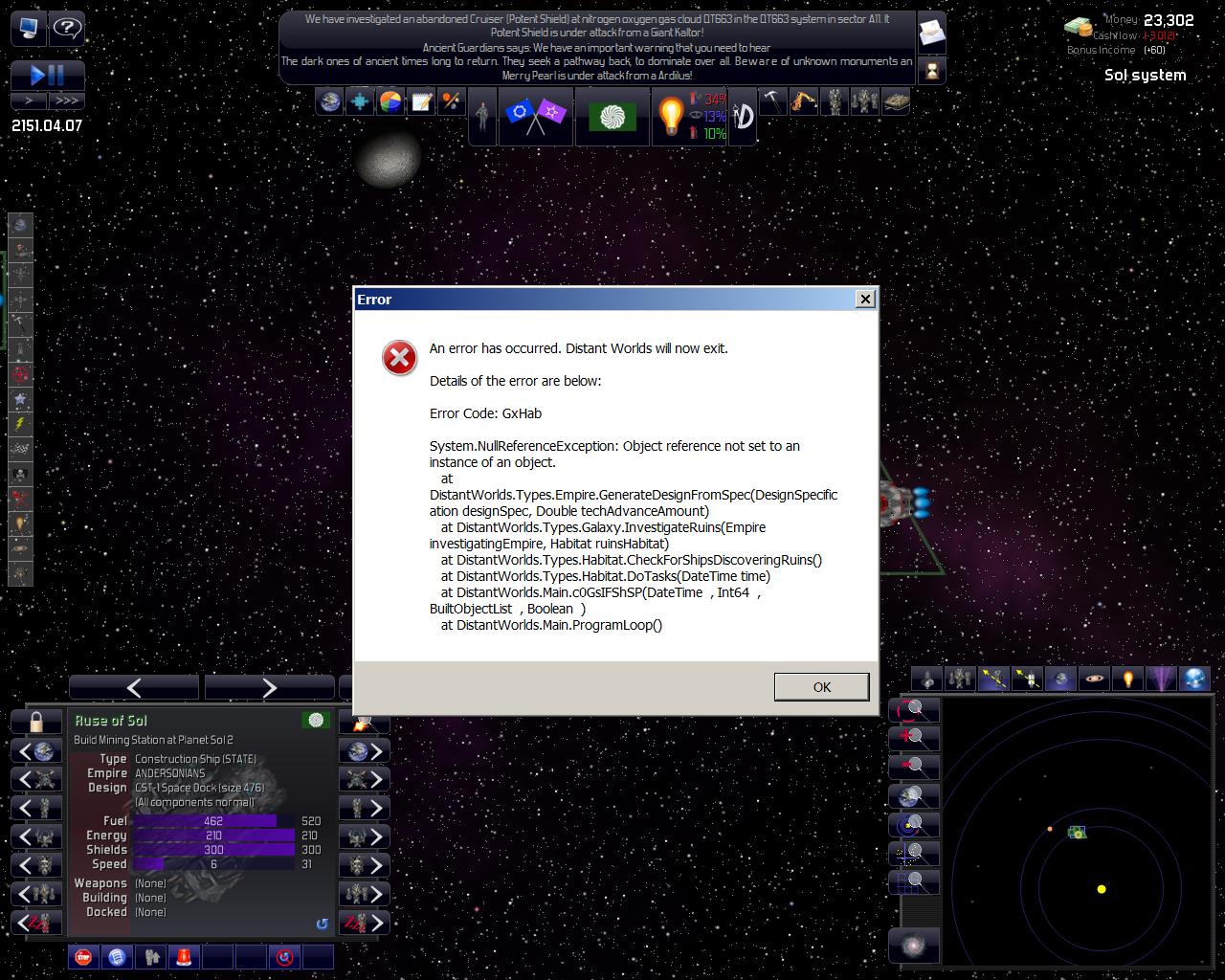Open message history envelope icon

(x=931, y=34)
